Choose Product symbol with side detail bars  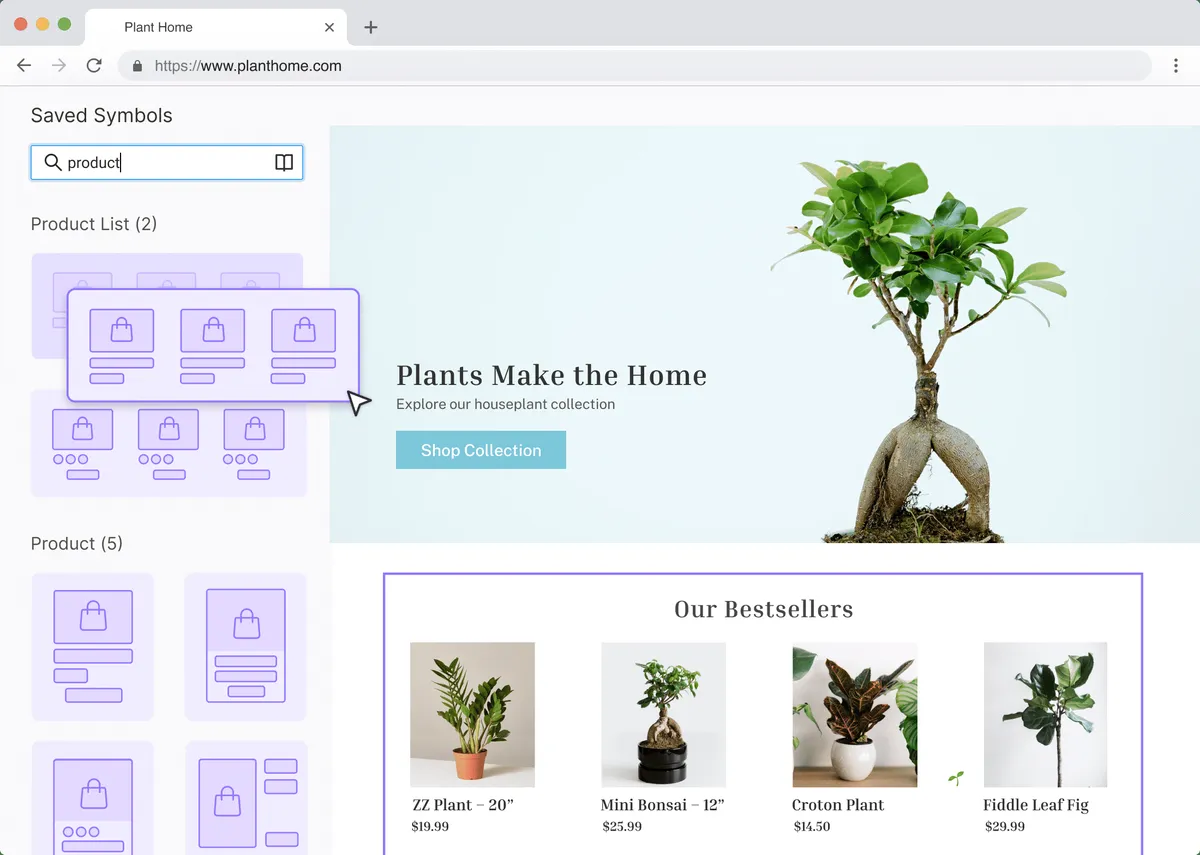click(246, 798)
